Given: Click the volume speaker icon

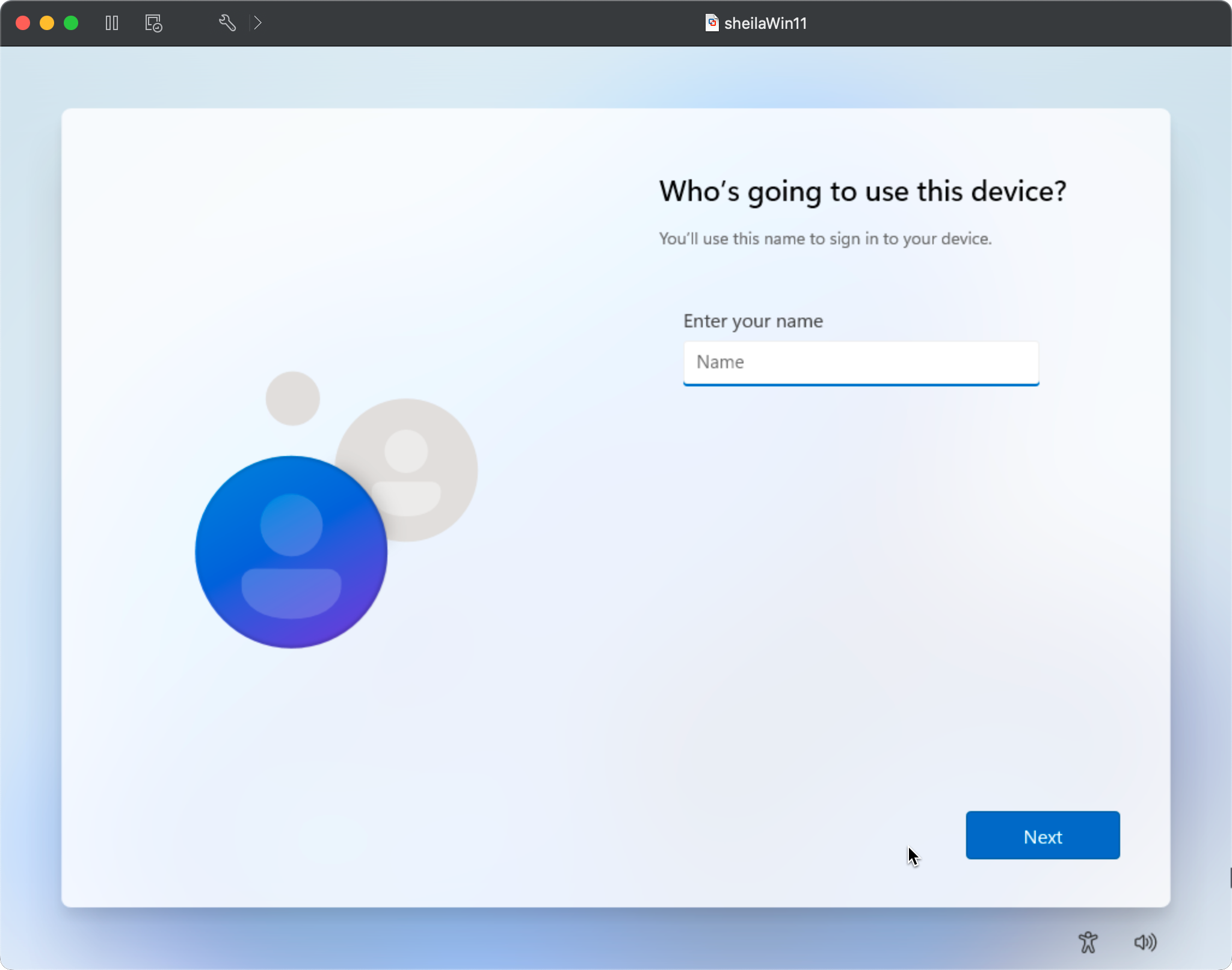Looking at the screenshot, I should pos(1145,942).
